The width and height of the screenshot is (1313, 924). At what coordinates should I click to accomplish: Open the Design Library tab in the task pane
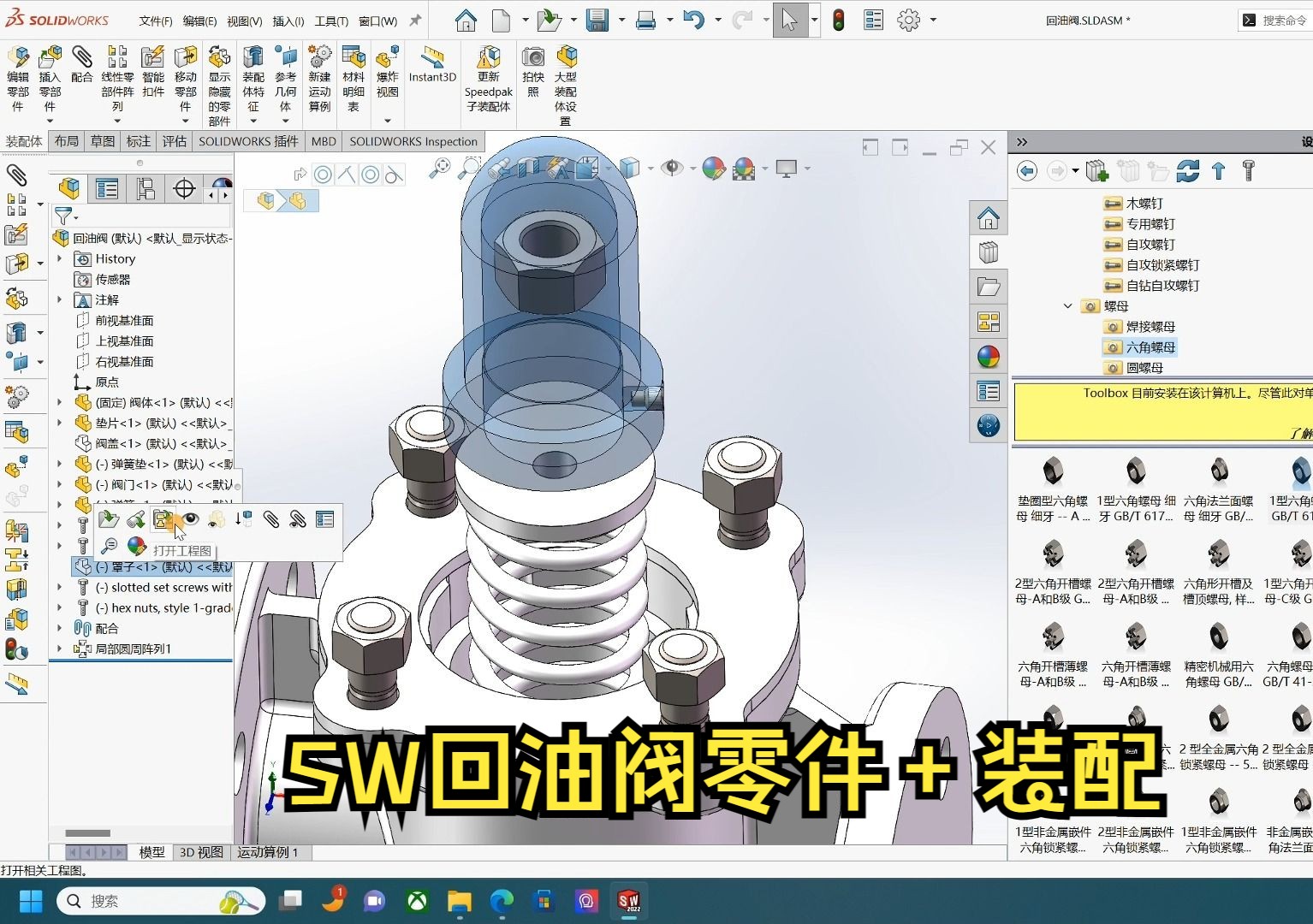(988, 252)
